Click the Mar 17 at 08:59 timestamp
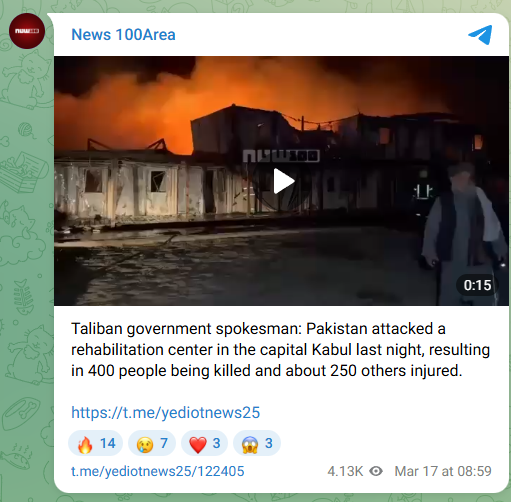Image resolution: width=511 pixels, height=502 pixels. [x=443, y=471]
